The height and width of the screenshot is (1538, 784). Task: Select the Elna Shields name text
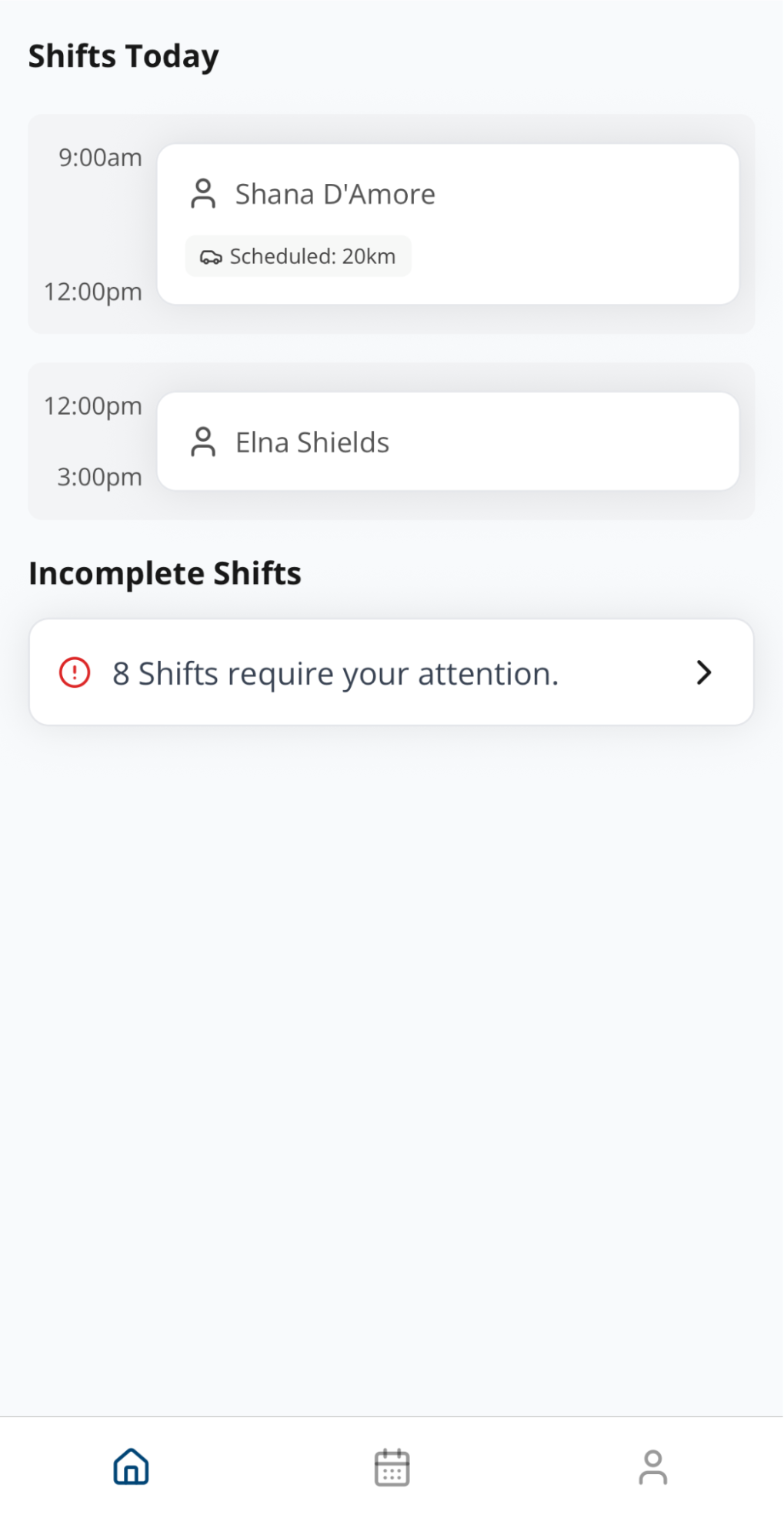[x=312, y=443]
